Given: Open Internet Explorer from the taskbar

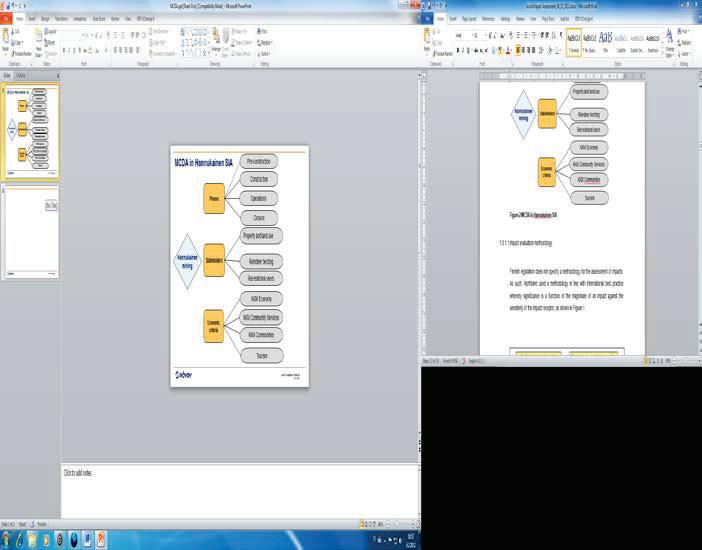Looking at the screenshot, I should 19,540.
